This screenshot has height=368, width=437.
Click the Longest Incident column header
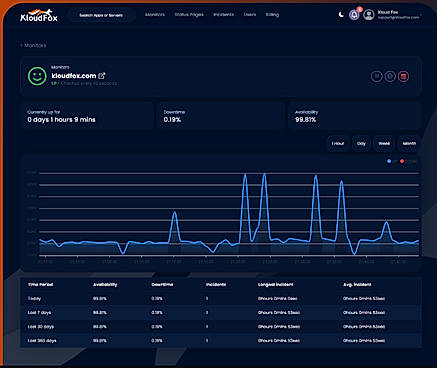(x=275, y=285)
